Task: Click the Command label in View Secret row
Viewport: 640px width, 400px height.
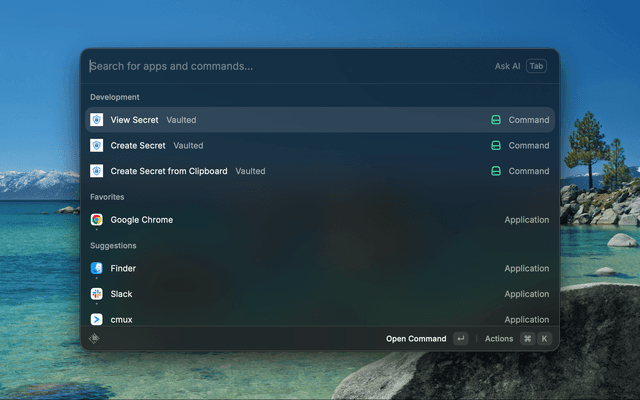Action: [x=529, y=120]
